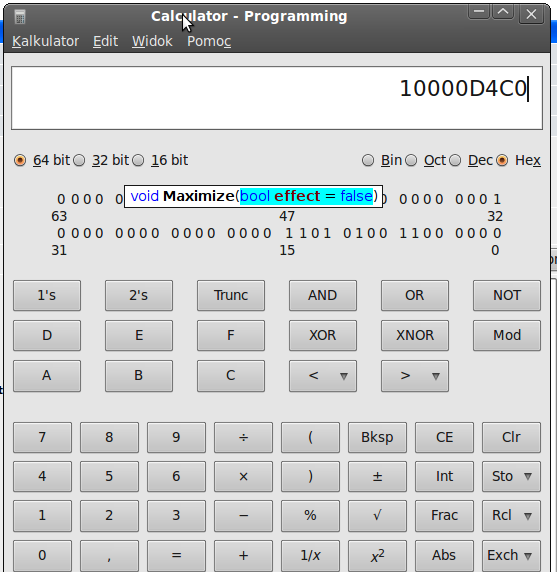Click the 1/x reciprocal button
This screenshot has width=557, height=572.
point(310,556)
